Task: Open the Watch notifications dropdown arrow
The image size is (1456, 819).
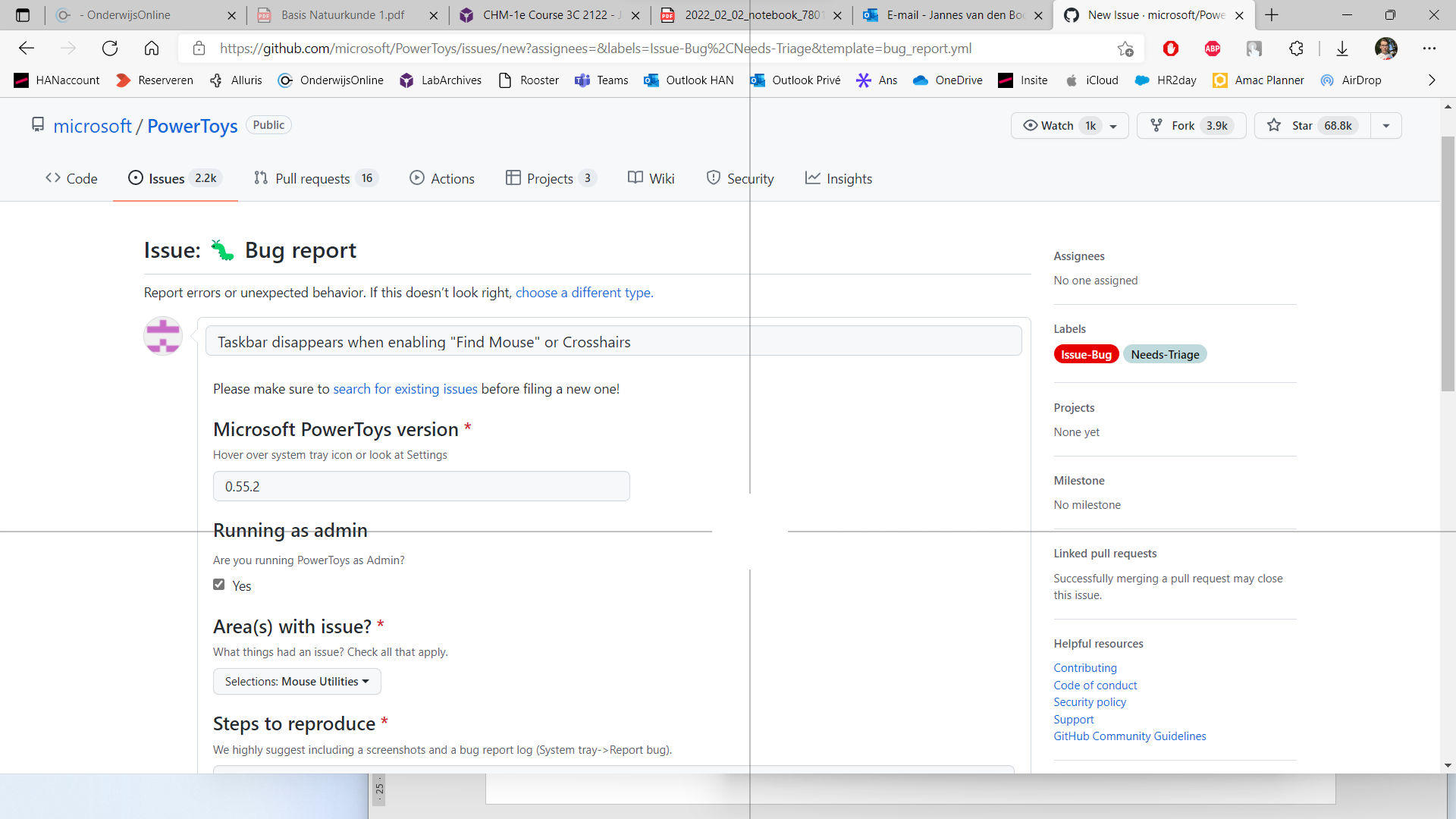Action: 1112,126
